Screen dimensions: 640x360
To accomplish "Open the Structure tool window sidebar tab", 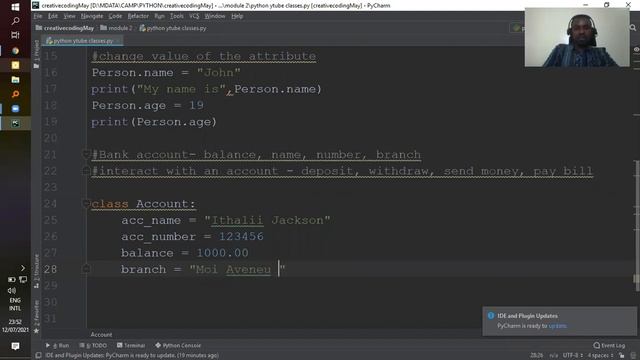I will [36, 271].
